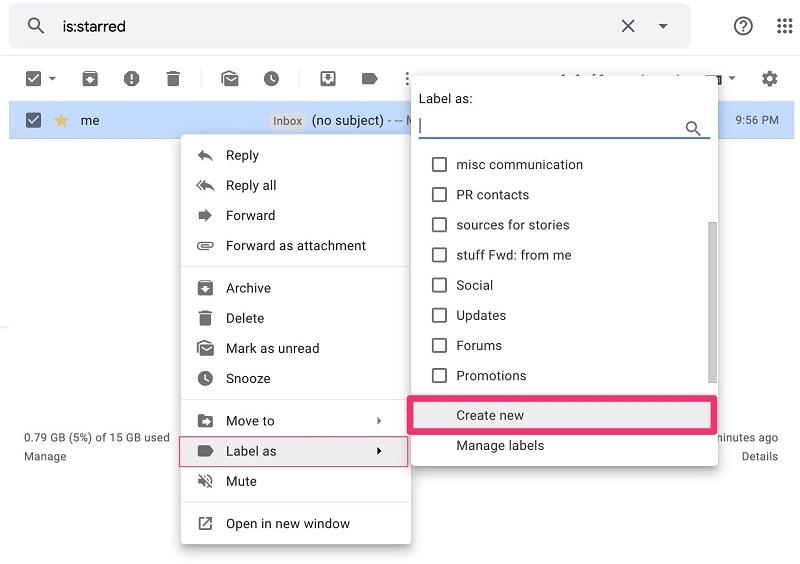Expand the select options dropdown arrow

(52, 79)
